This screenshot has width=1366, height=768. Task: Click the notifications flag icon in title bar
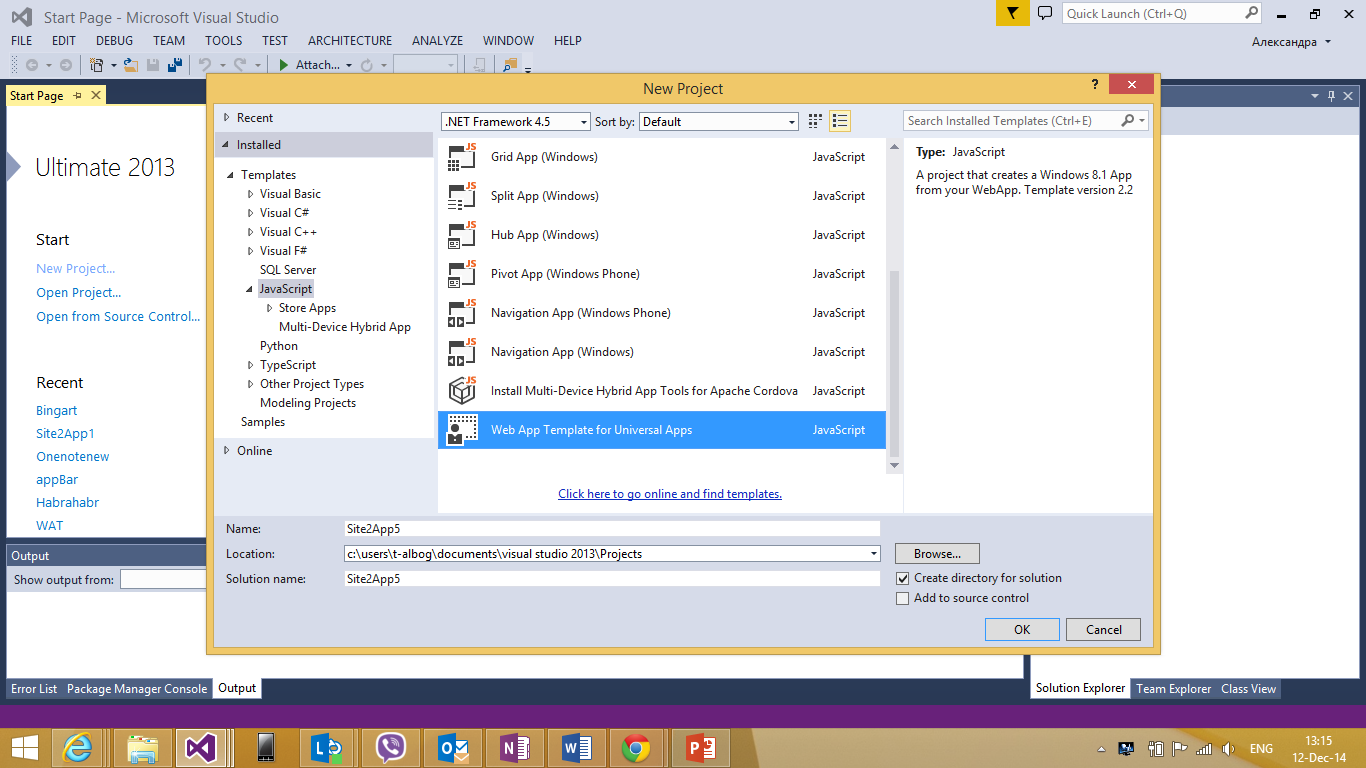[x=1012, y=13]
